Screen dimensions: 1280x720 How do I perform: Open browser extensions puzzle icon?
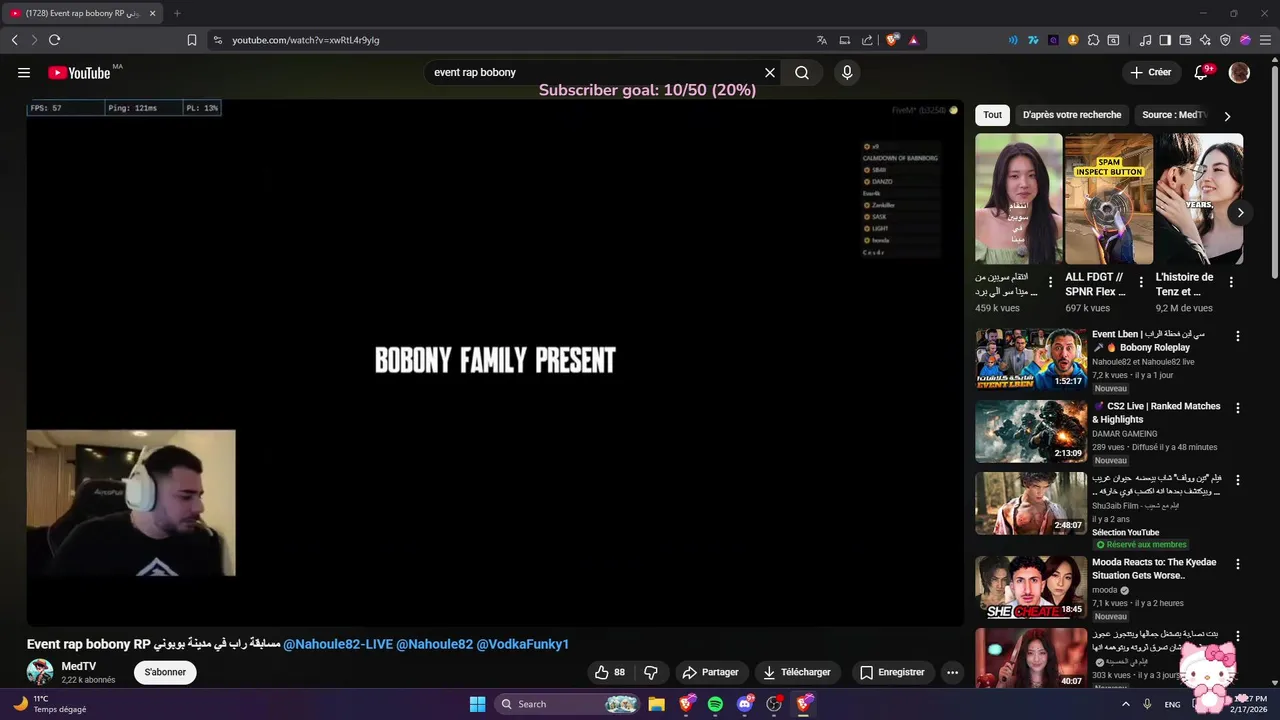pos(1093,40)
